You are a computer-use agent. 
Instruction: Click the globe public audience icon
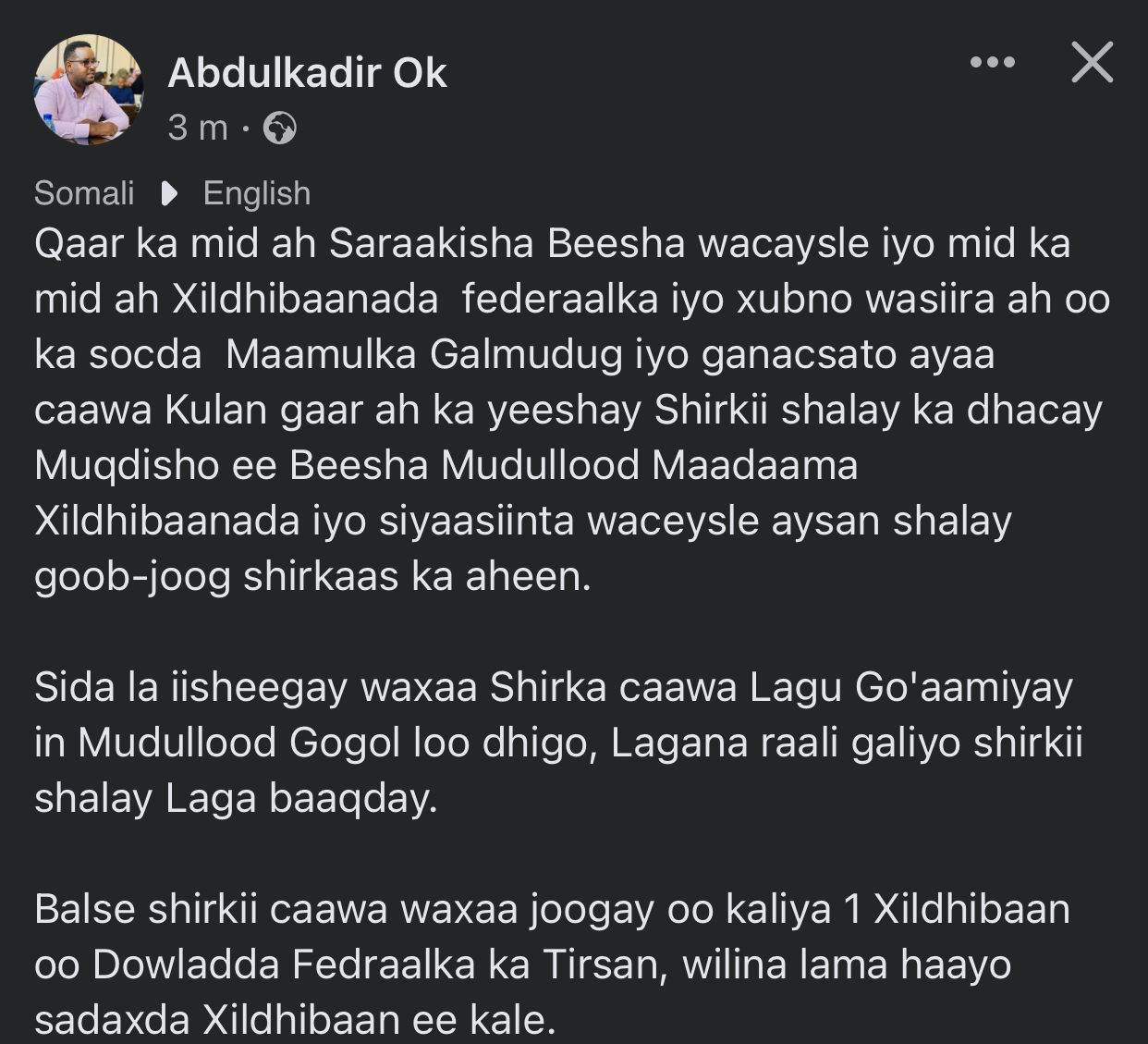tap(279, 128)
